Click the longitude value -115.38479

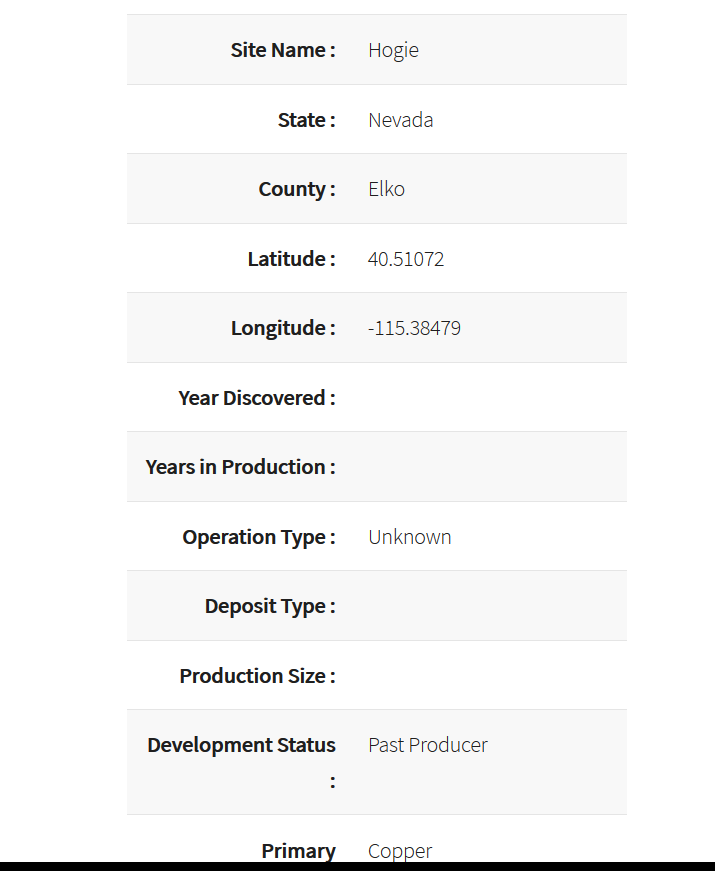[x=414, y=328]
